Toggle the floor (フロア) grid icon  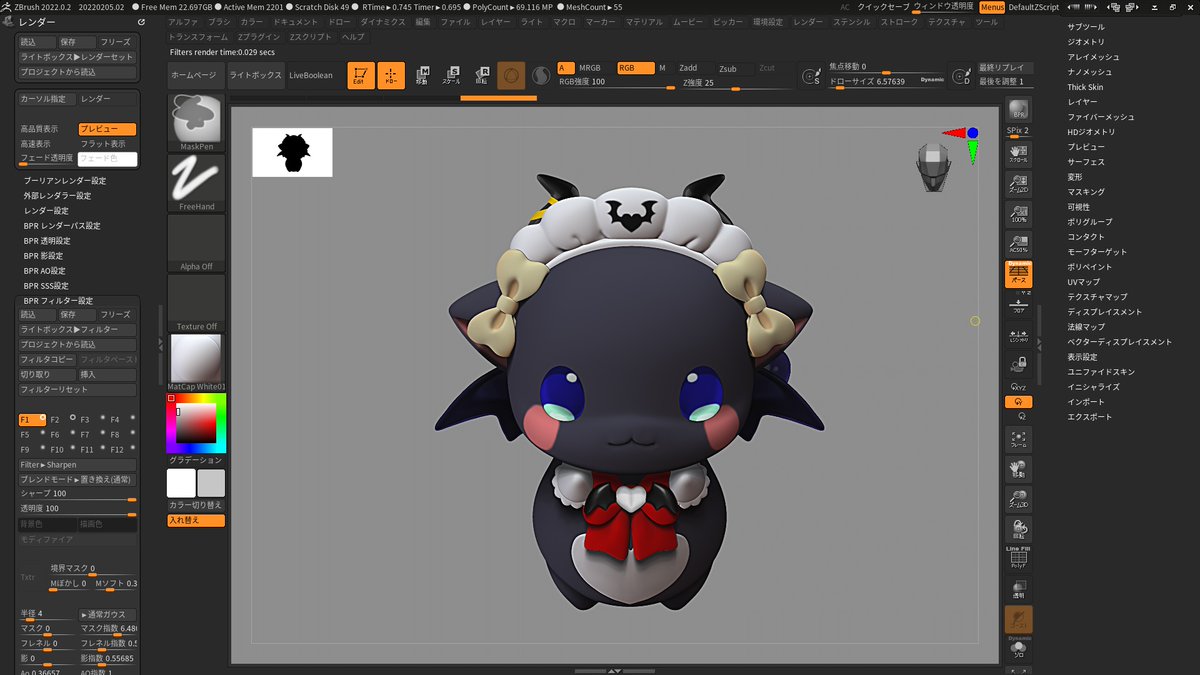pyautogui.click(x=1018, y=304)
